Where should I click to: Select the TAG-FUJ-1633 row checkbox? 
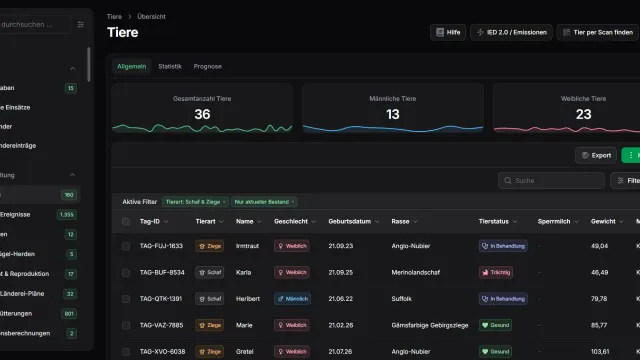coord(126,246)
